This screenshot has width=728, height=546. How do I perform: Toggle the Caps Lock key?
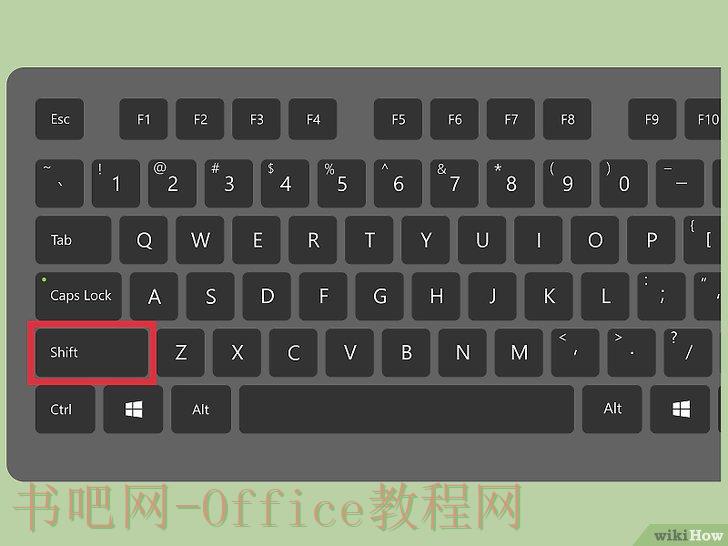[x=78, y=296]
